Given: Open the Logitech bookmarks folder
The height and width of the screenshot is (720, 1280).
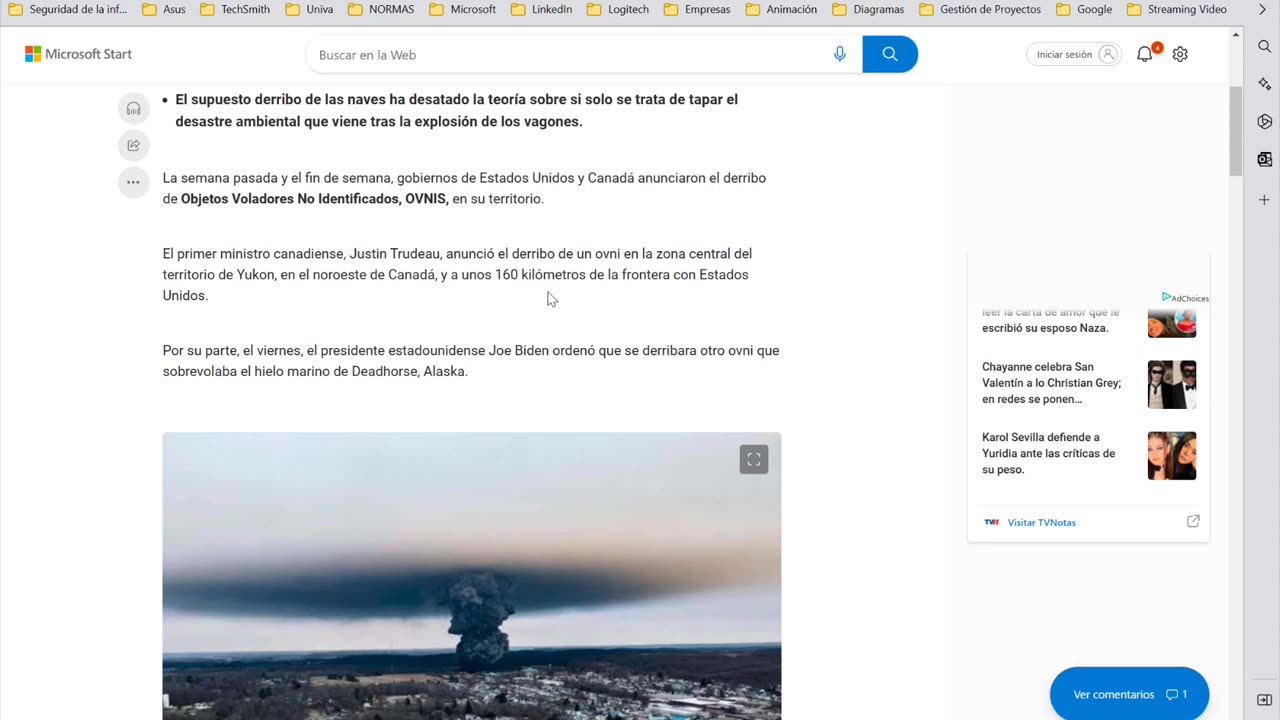Looking at the screenshot, I should pos(618,9).
